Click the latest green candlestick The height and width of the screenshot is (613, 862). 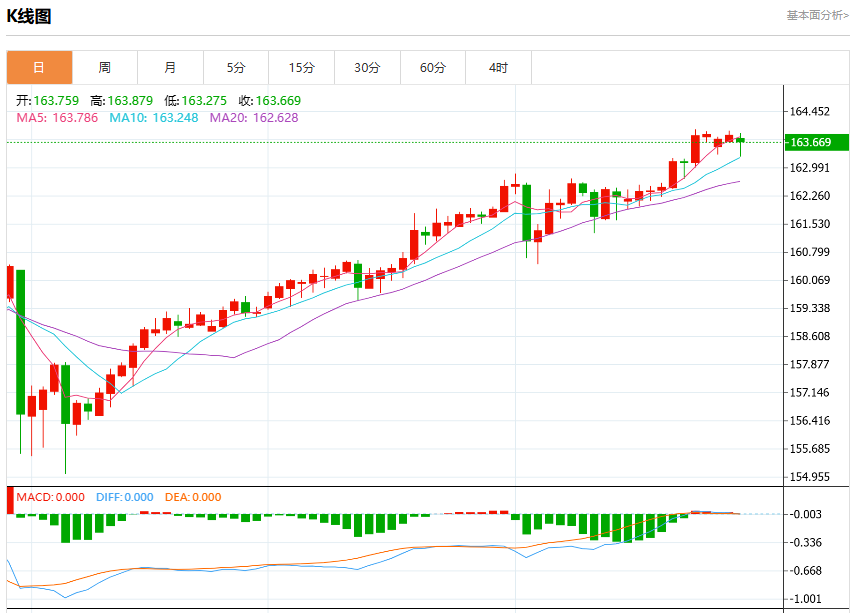point(741,140)
